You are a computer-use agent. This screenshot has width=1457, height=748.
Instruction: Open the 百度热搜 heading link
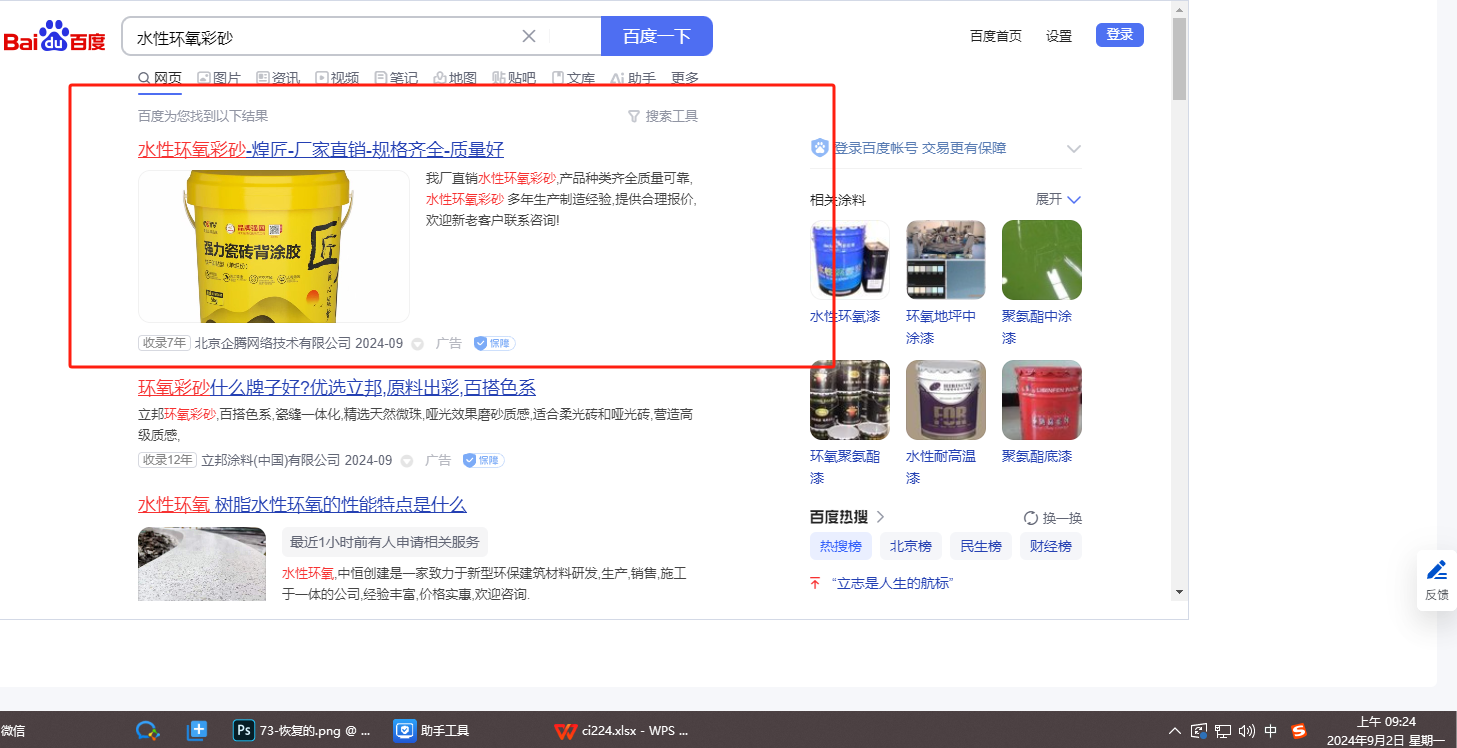847,517
